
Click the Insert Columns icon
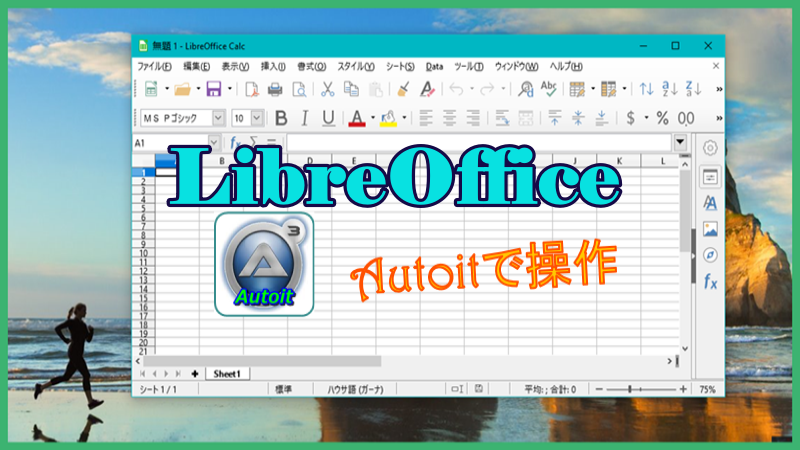[x=609, y=89]
